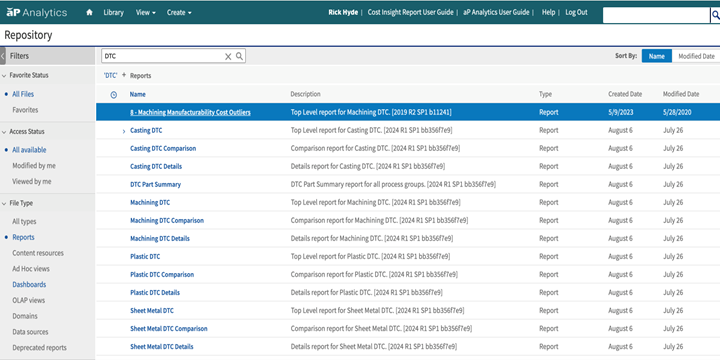Viewport: 720px width, 360px height.
Task: Select All available access filter
Action: click(x=29, y=150)
